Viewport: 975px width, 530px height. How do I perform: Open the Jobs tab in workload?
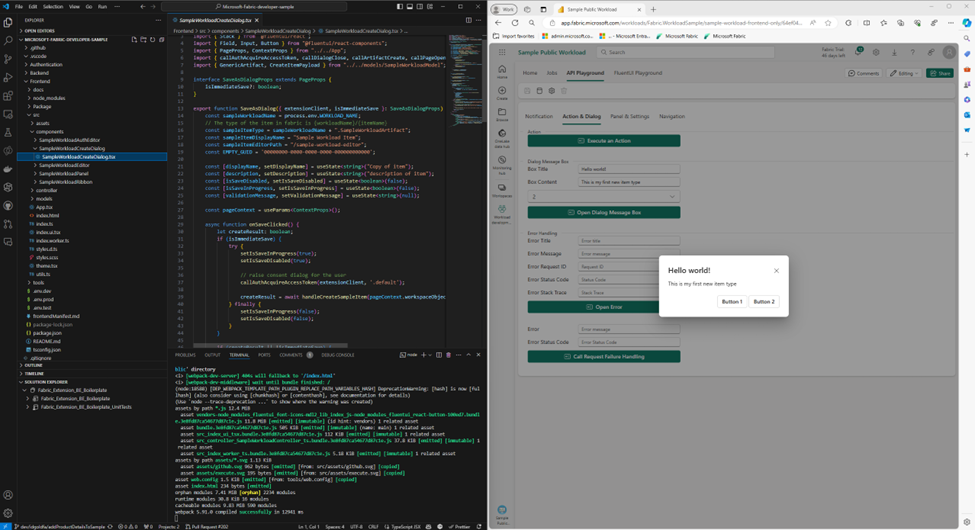(x=552, y=73)
